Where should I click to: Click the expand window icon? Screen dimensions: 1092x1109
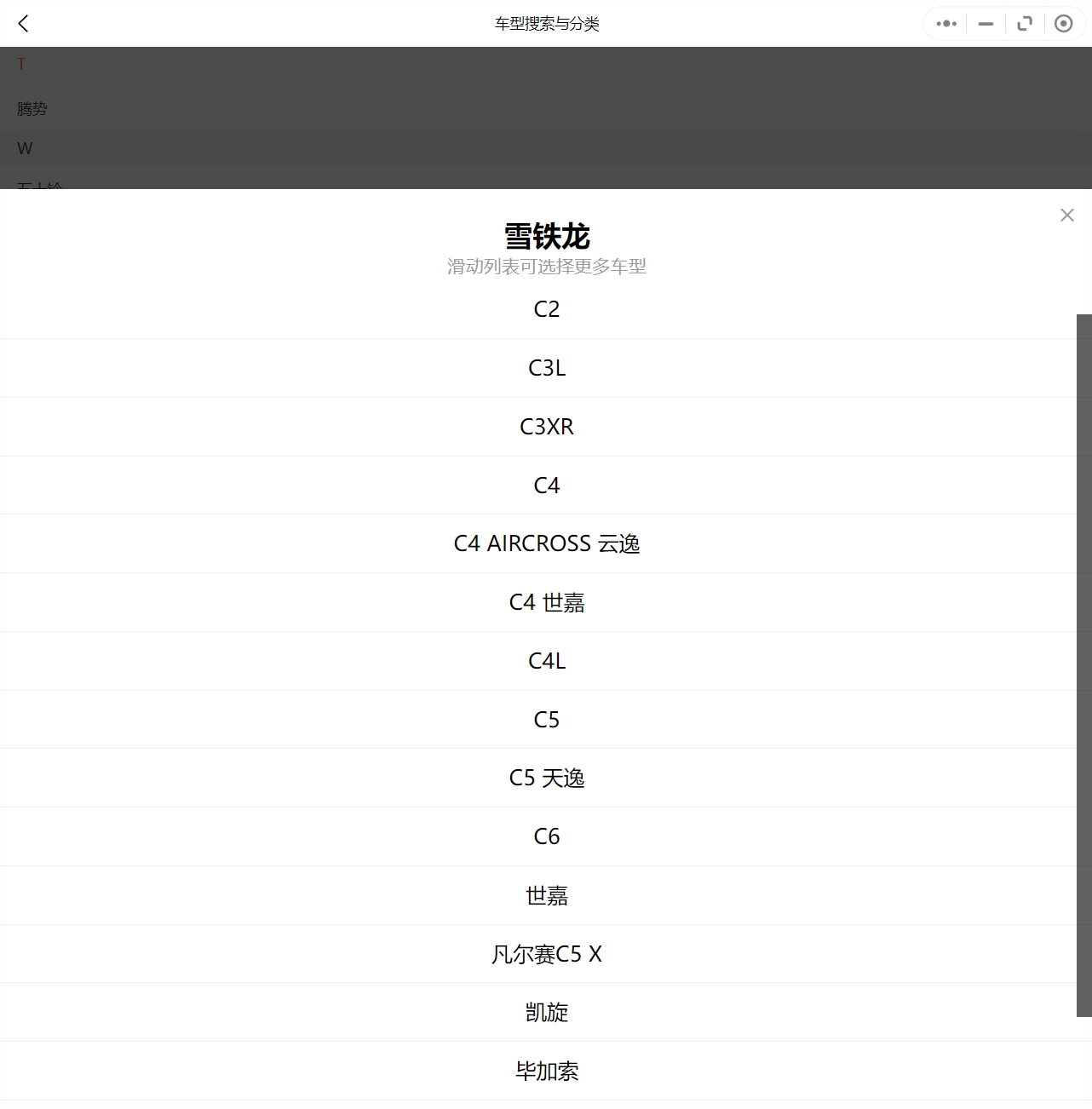1025,24
